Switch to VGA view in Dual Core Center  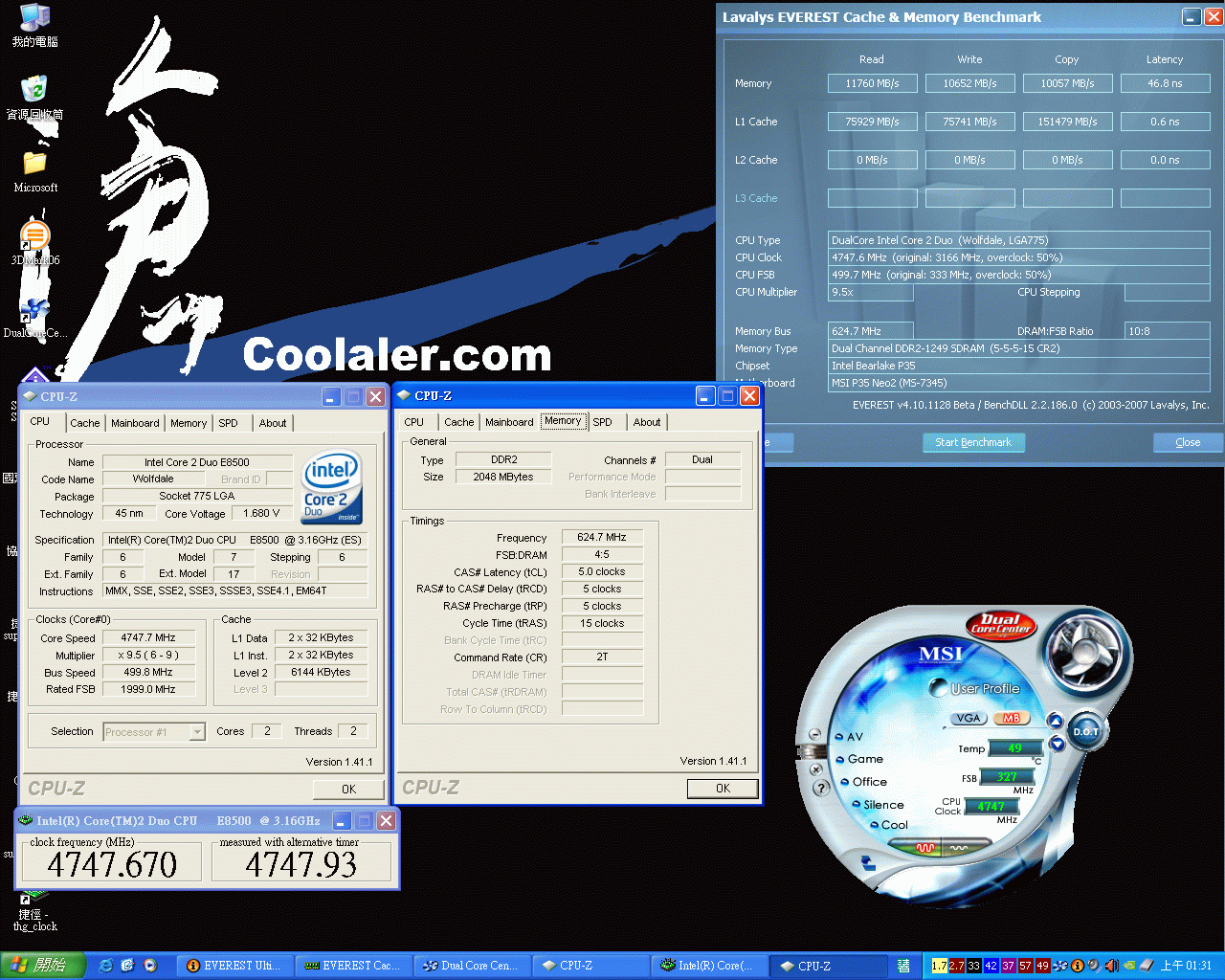[x=969, y=718]
